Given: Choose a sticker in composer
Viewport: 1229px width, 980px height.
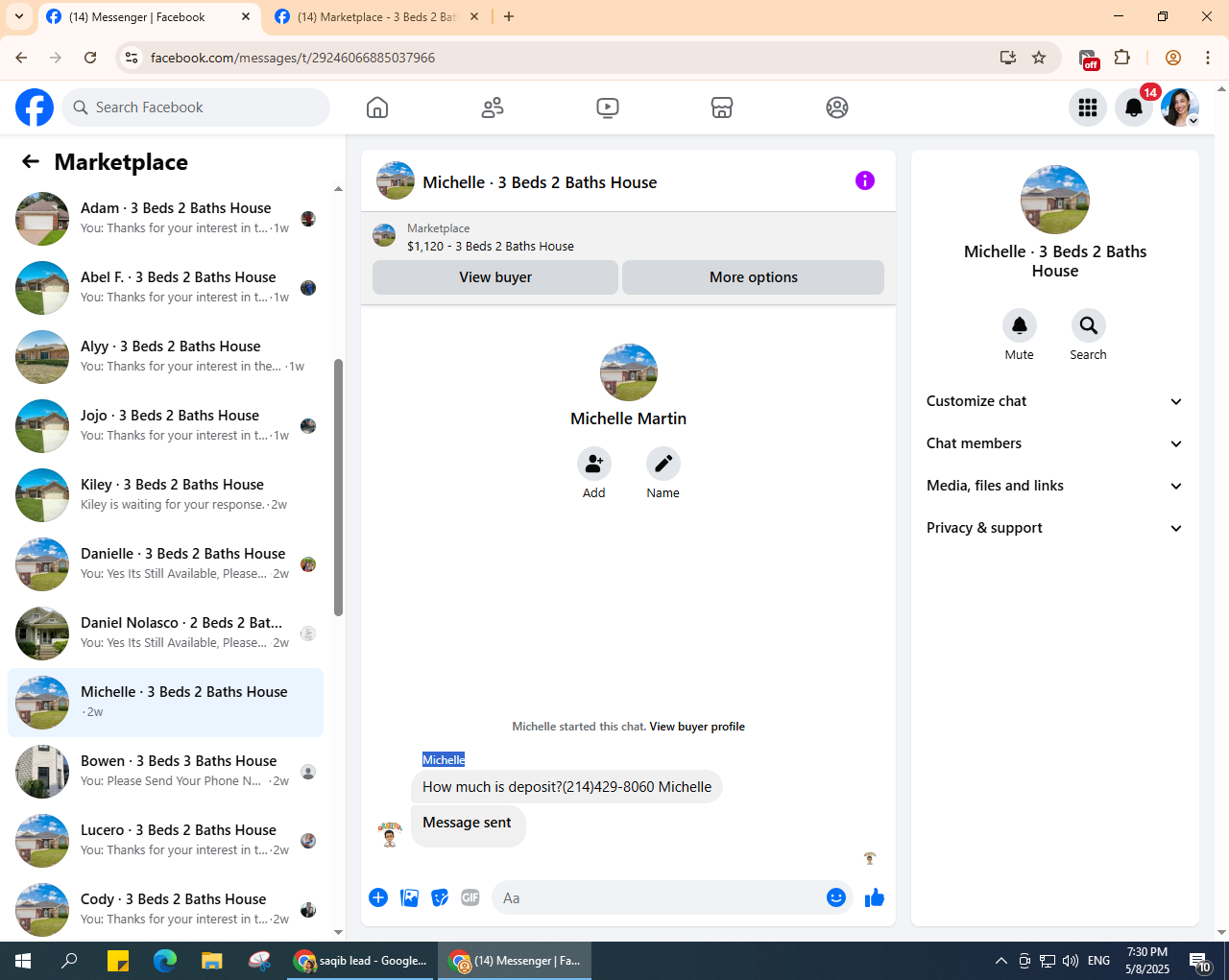Looking at the screenshot, I should point(440,897).
